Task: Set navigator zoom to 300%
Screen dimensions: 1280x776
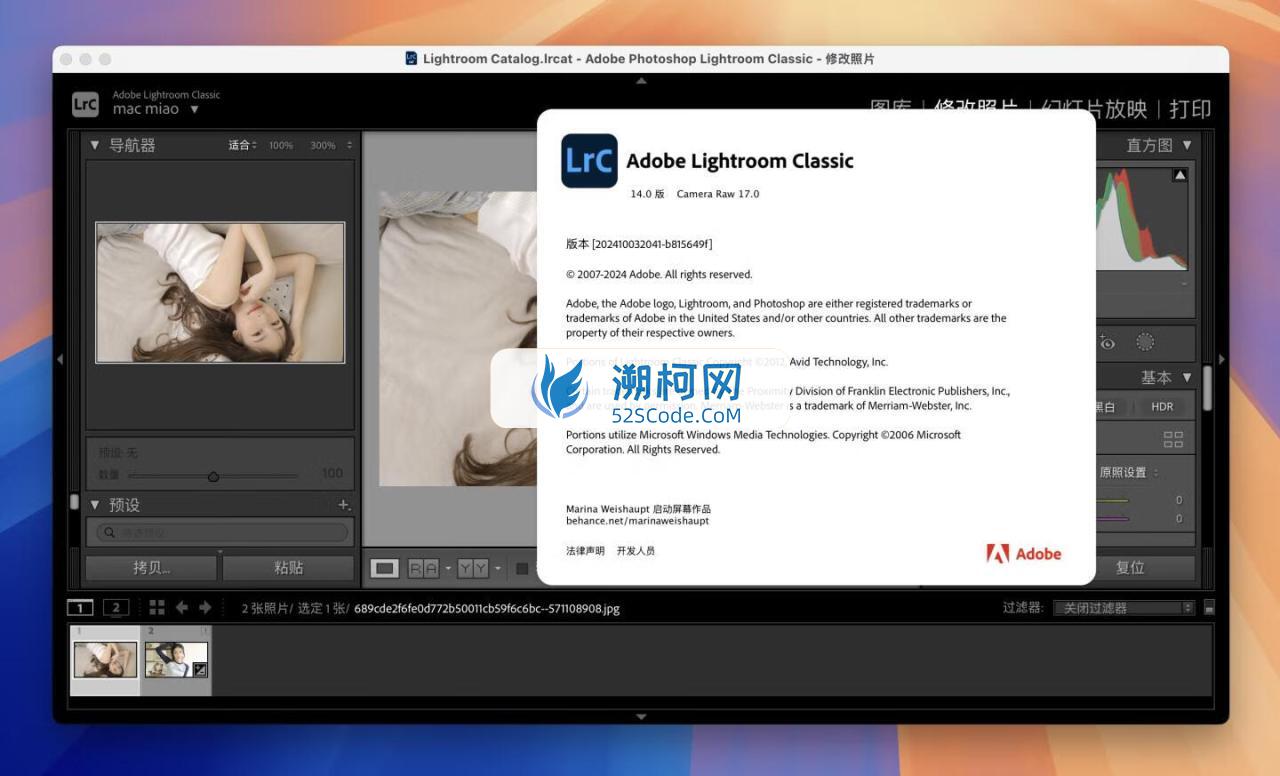Action: point(322,146)
